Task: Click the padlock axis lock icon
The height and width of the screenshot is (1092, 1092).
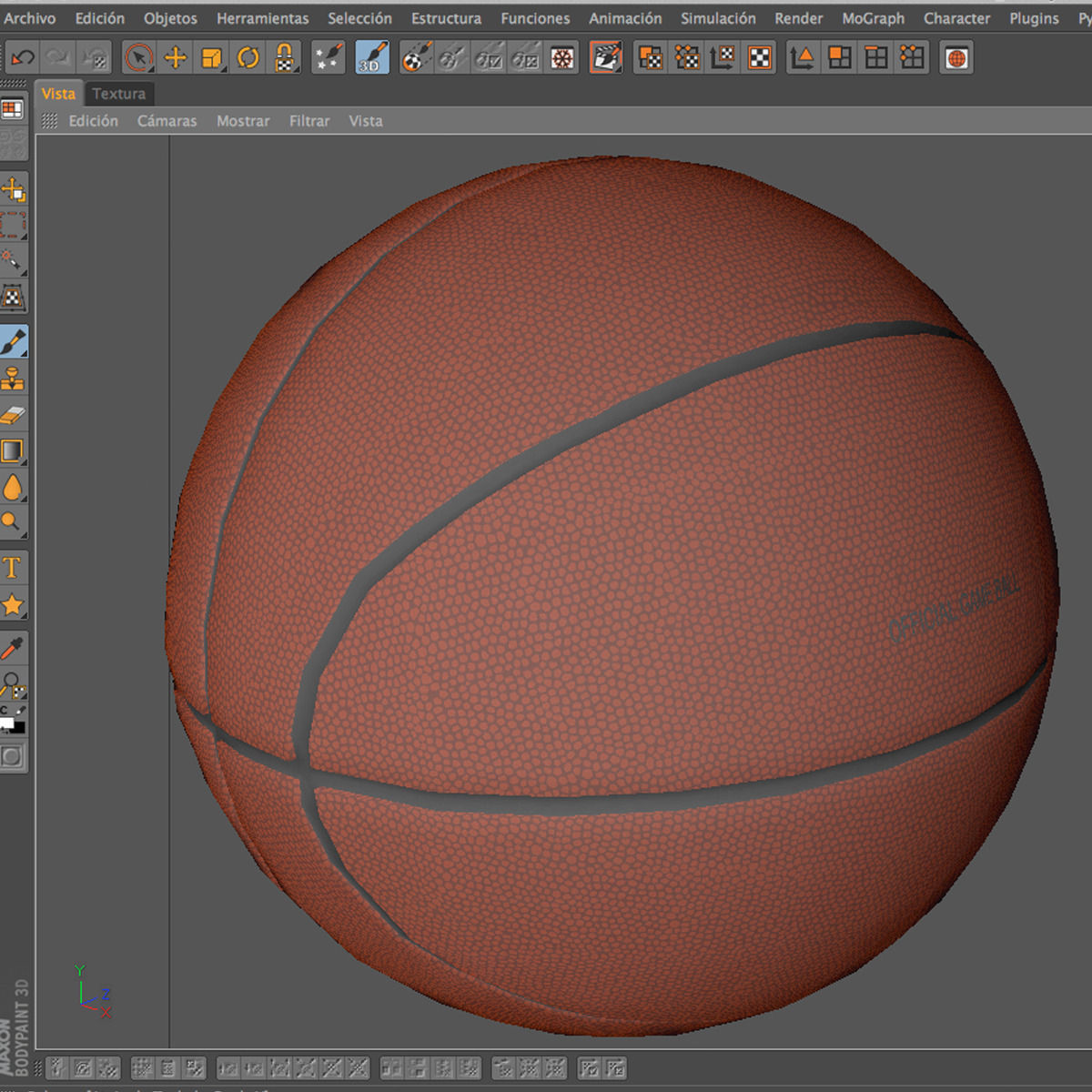Action: click(x=284, y=58)
